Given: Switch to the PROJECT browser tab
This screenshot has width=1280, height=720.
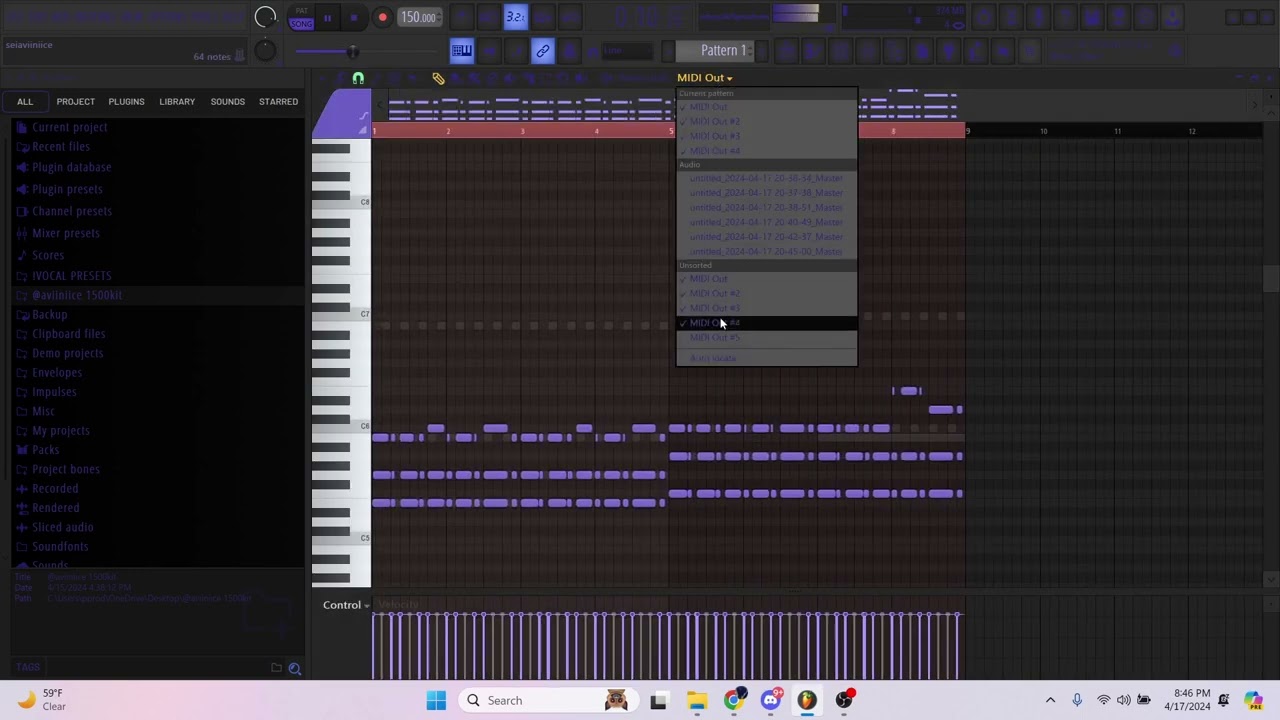Looking at the screenshot, I should coord(75,101).
